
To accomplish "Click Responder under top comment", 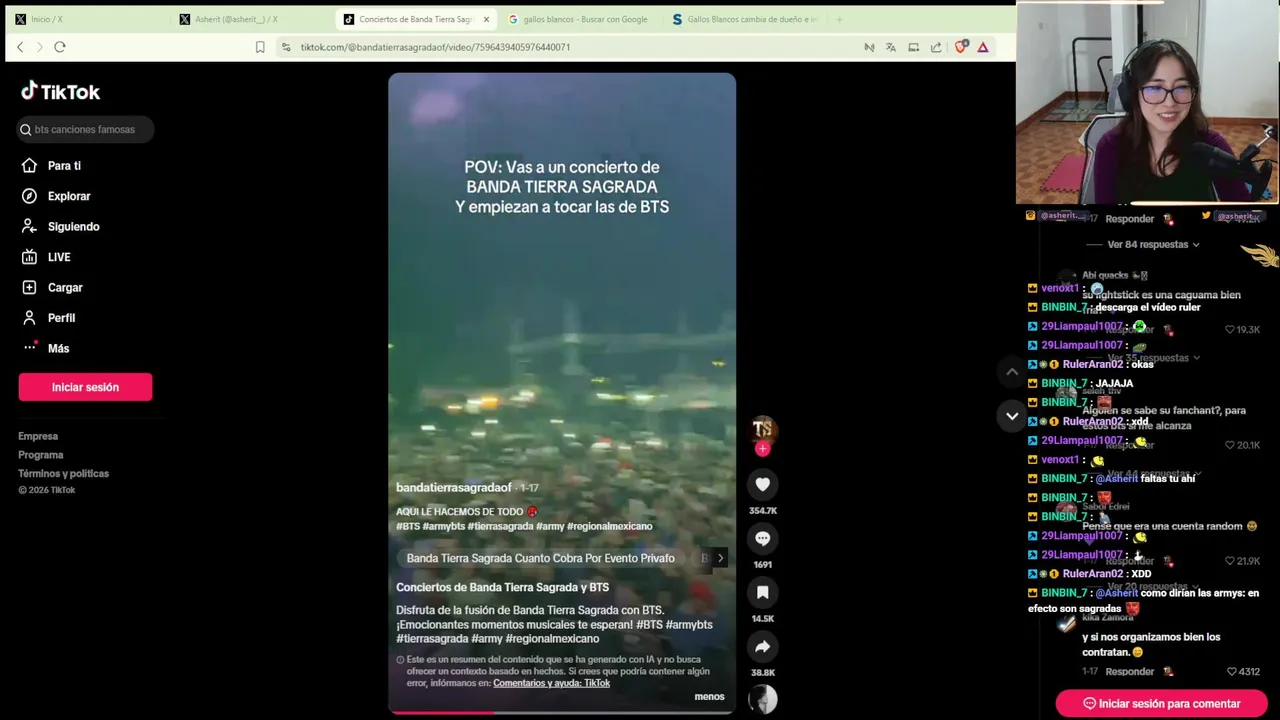I will 1130,219.
